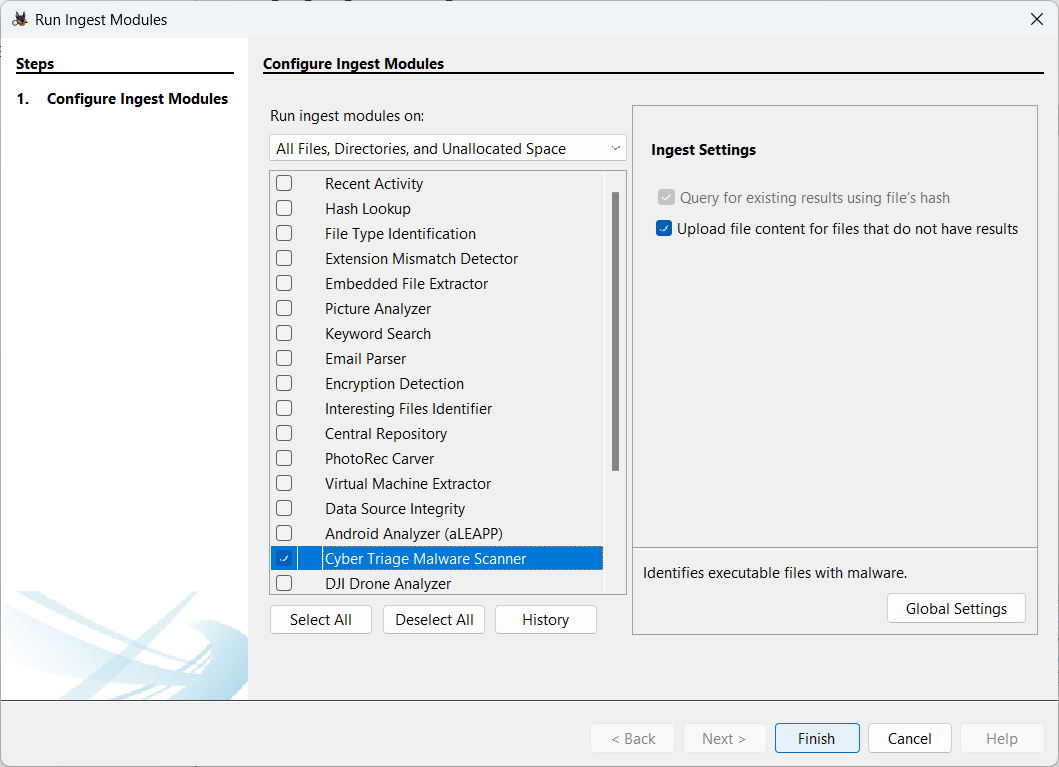The height and width of the screenshot is (767, 1059).
Task: Select the Email Parser list entry
Action: [365, 358]
